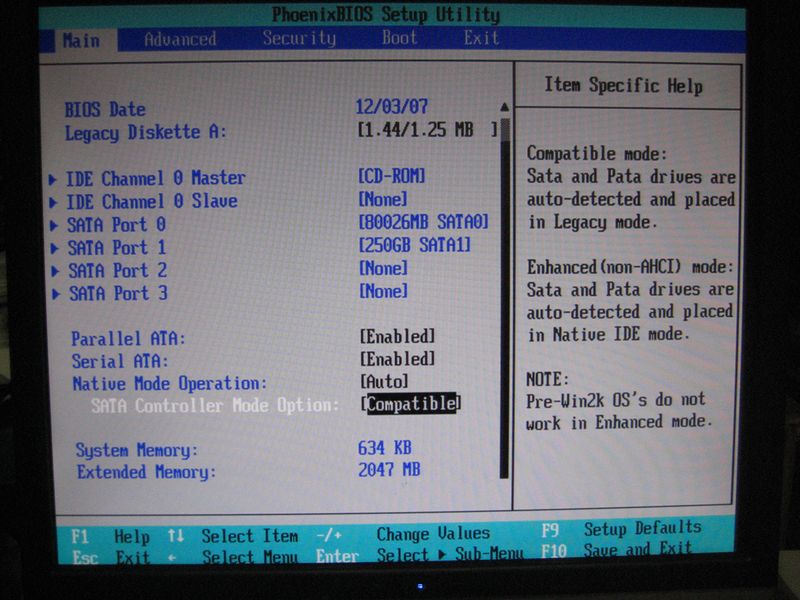Click the NOTE text in help panel
The width and height of the screenshot is (800, 600).
[x=547, y=380]
